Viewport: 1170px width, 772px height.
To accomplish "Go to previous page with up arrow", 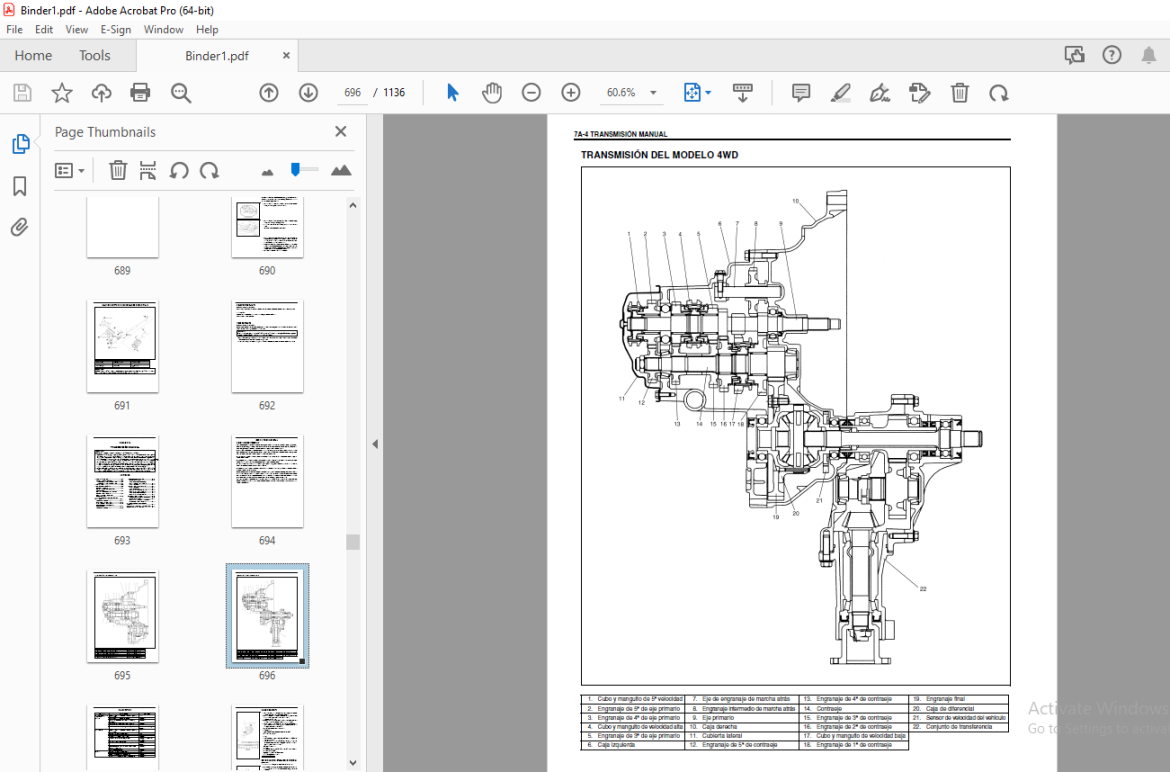I will click(269, 92).
